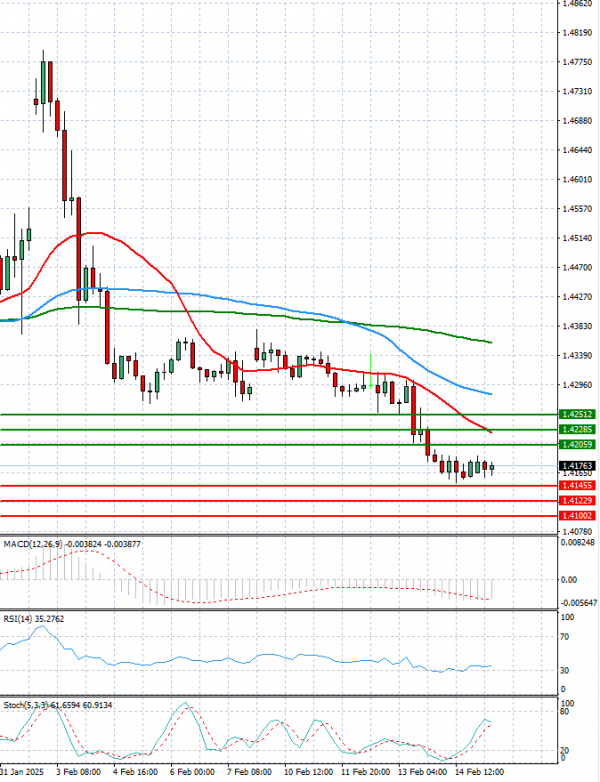Click the Stochastic scale level 80
600x782 pixels.
coord(565,711)
